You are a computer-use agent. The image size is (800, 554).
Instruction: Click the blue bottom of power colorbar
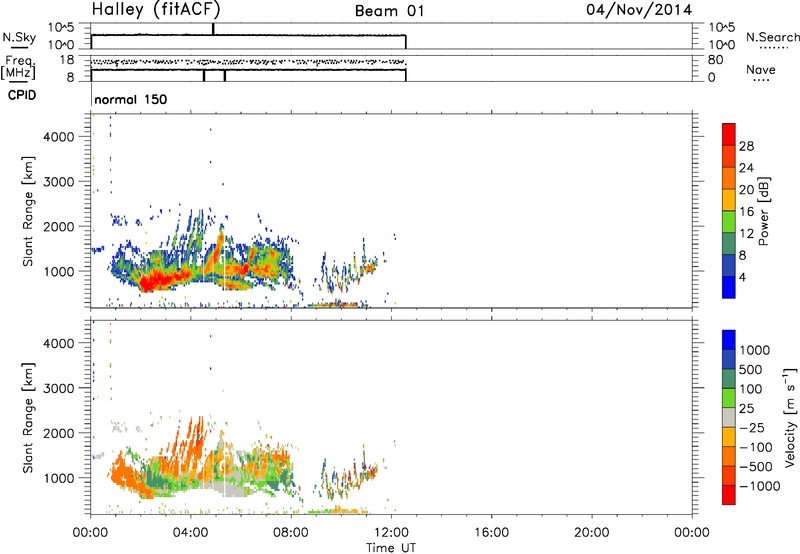pos(729,287)
